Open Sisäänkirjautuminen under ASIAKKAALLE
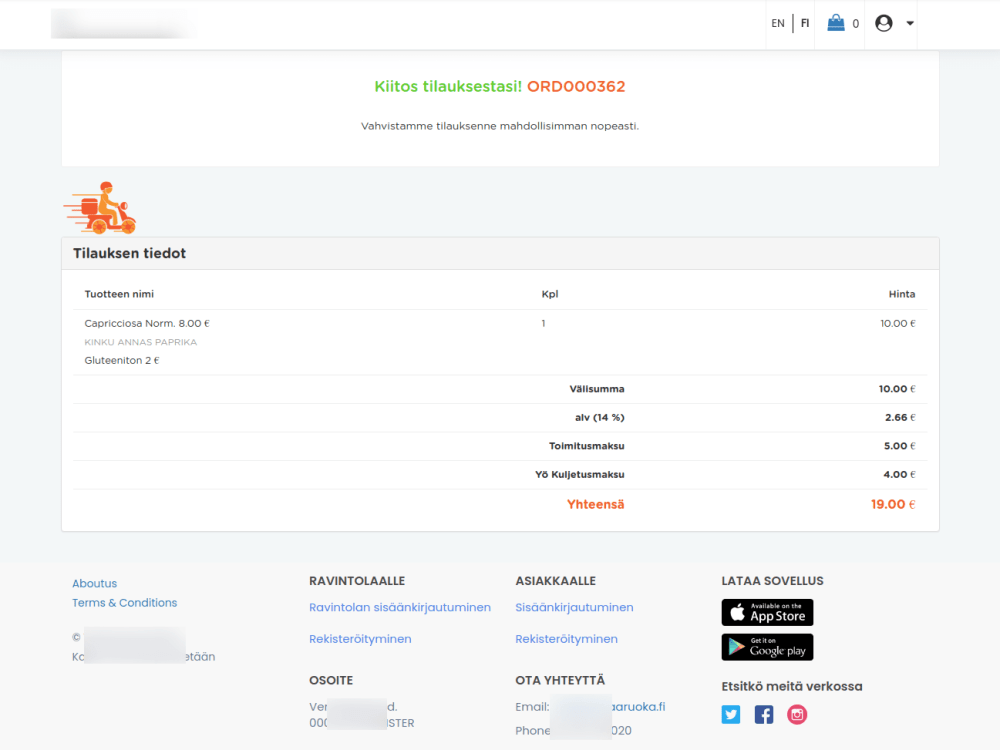Viewport: 1000px width, 750px height. click(x=574, y=607)
